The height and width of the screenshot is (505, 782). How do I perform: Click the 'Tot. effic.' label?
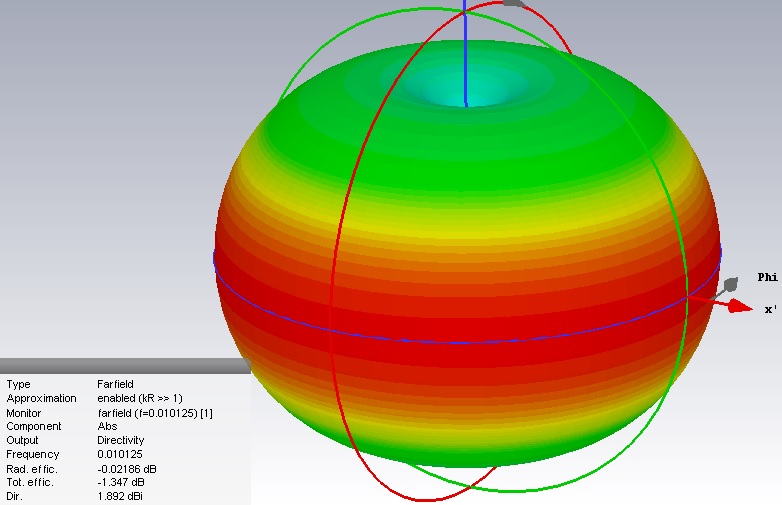(29, 482)
